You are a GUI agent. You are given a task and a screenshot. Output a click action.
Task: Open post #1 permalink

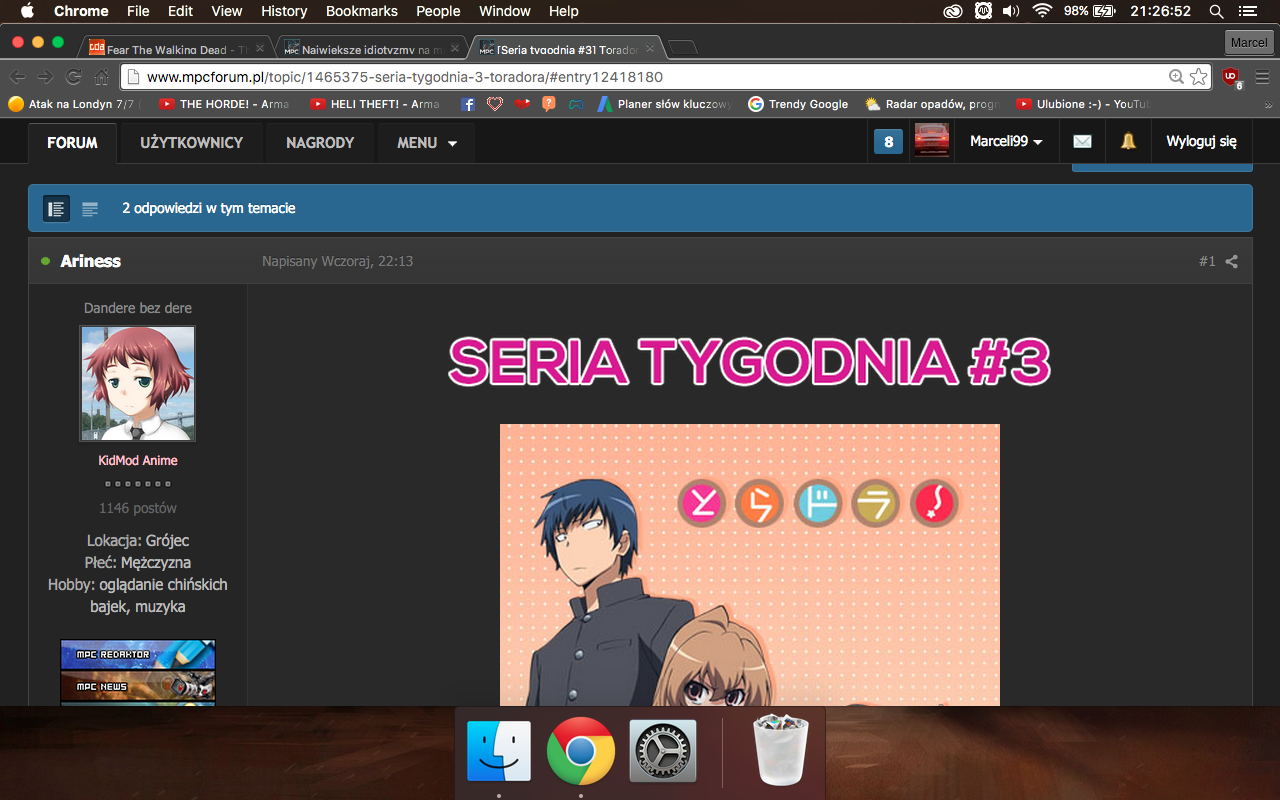1207,262
